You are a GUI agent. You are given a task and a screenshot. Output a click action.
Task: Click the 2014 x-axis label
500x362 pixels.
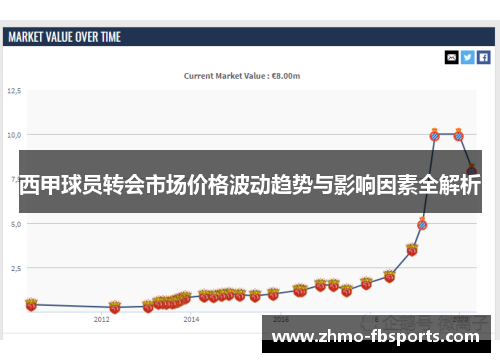pyautogui.click(x=191, y=319)
